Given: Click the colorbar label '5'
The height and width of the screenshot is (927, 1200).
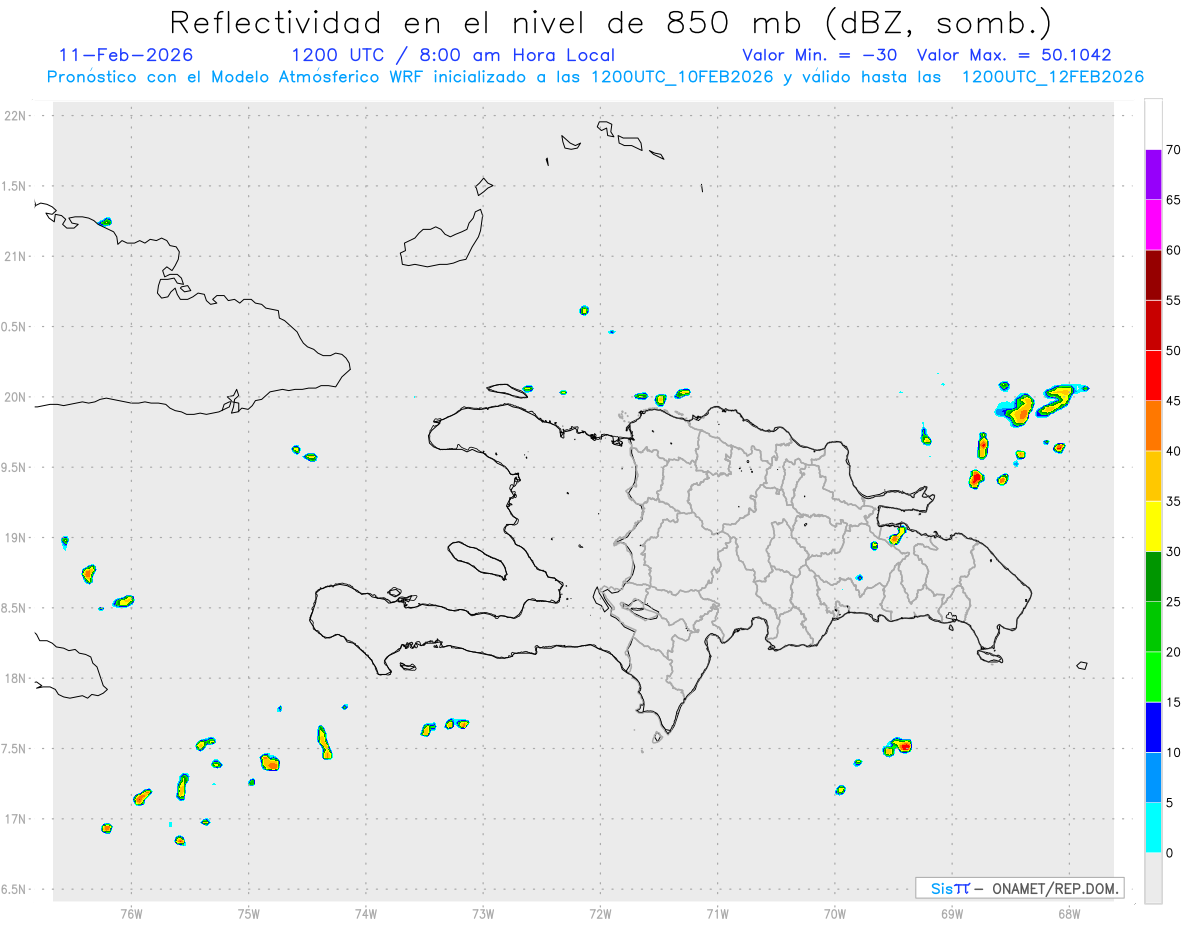Looking at the screenshot, I should coord(1169,803).
